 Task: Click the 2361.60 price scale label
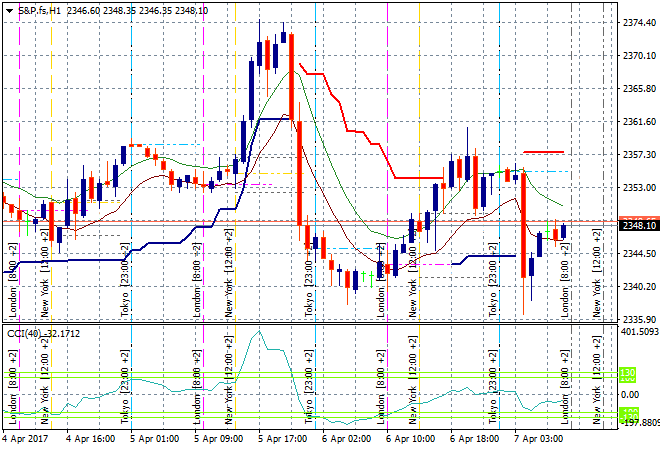(x=638, y=121)
